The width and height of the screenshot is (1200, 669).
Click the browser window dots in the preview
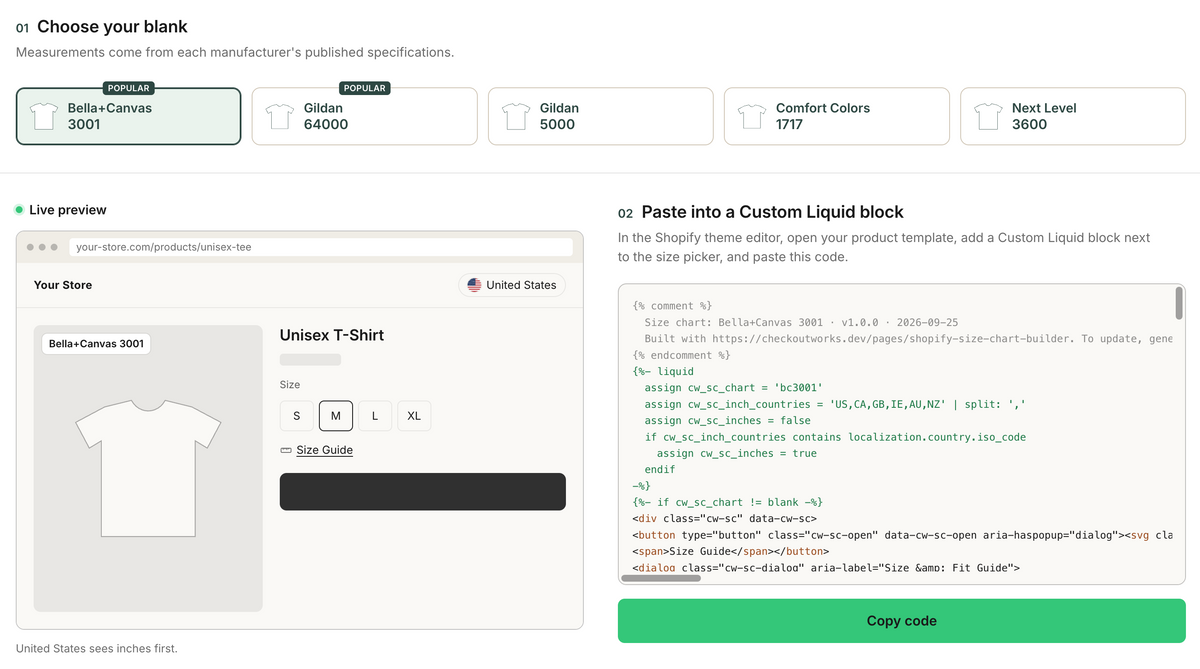43,247
